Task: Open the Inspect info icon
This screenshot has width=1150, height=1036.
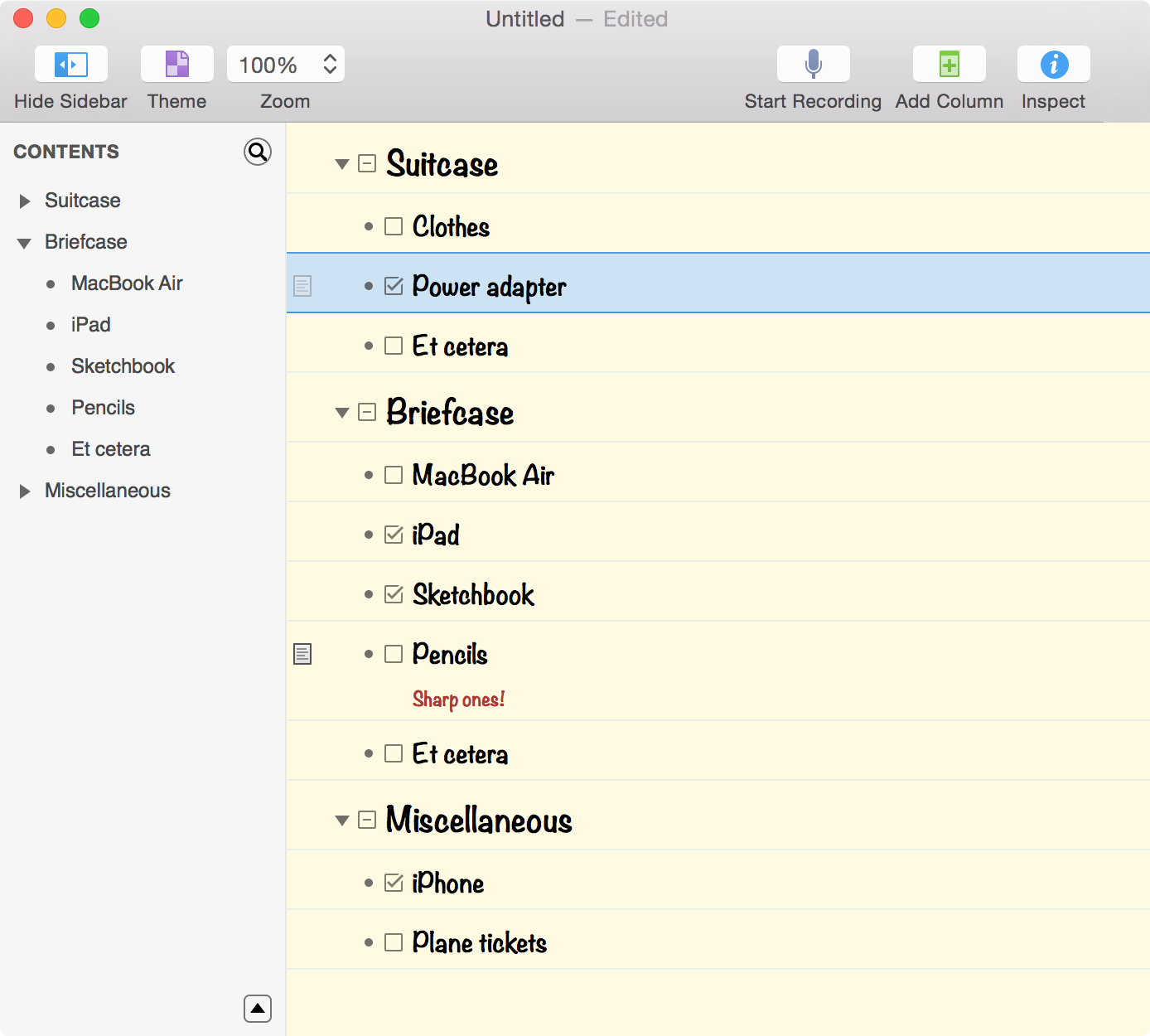Action: [1054, 64]
